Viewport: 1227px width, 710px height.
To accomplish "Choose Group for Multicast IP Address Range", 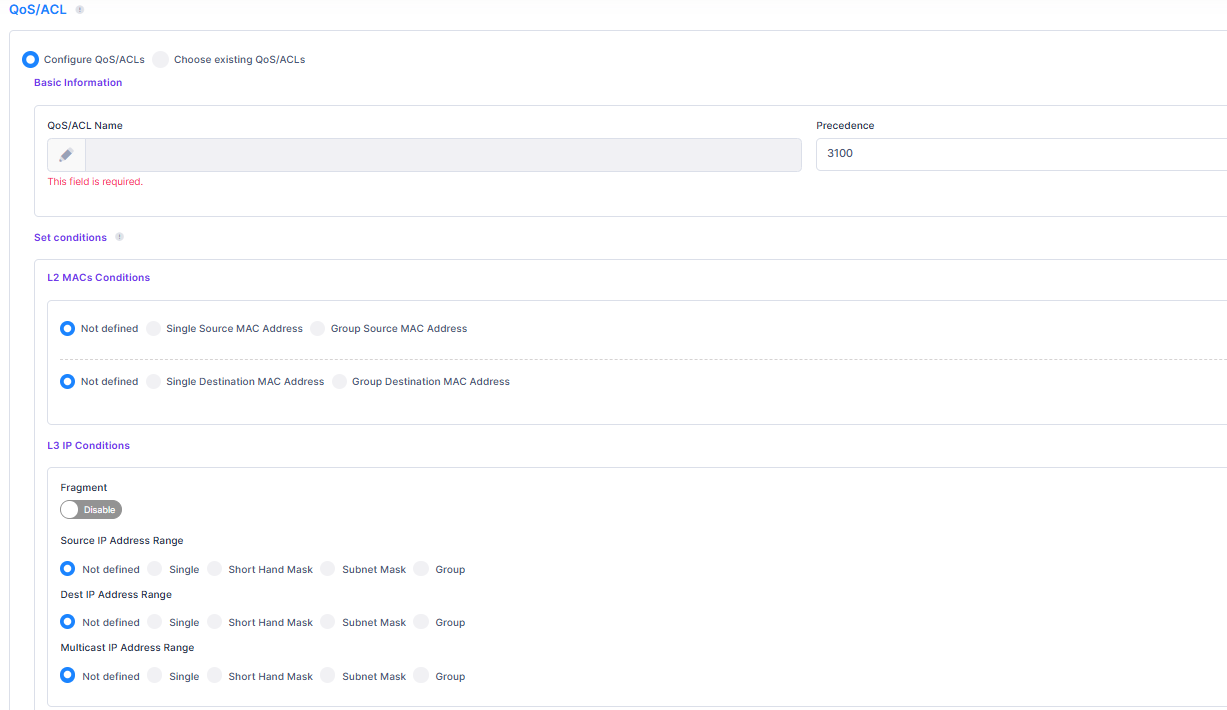I will pyautogui.click(x=421, y=676).
